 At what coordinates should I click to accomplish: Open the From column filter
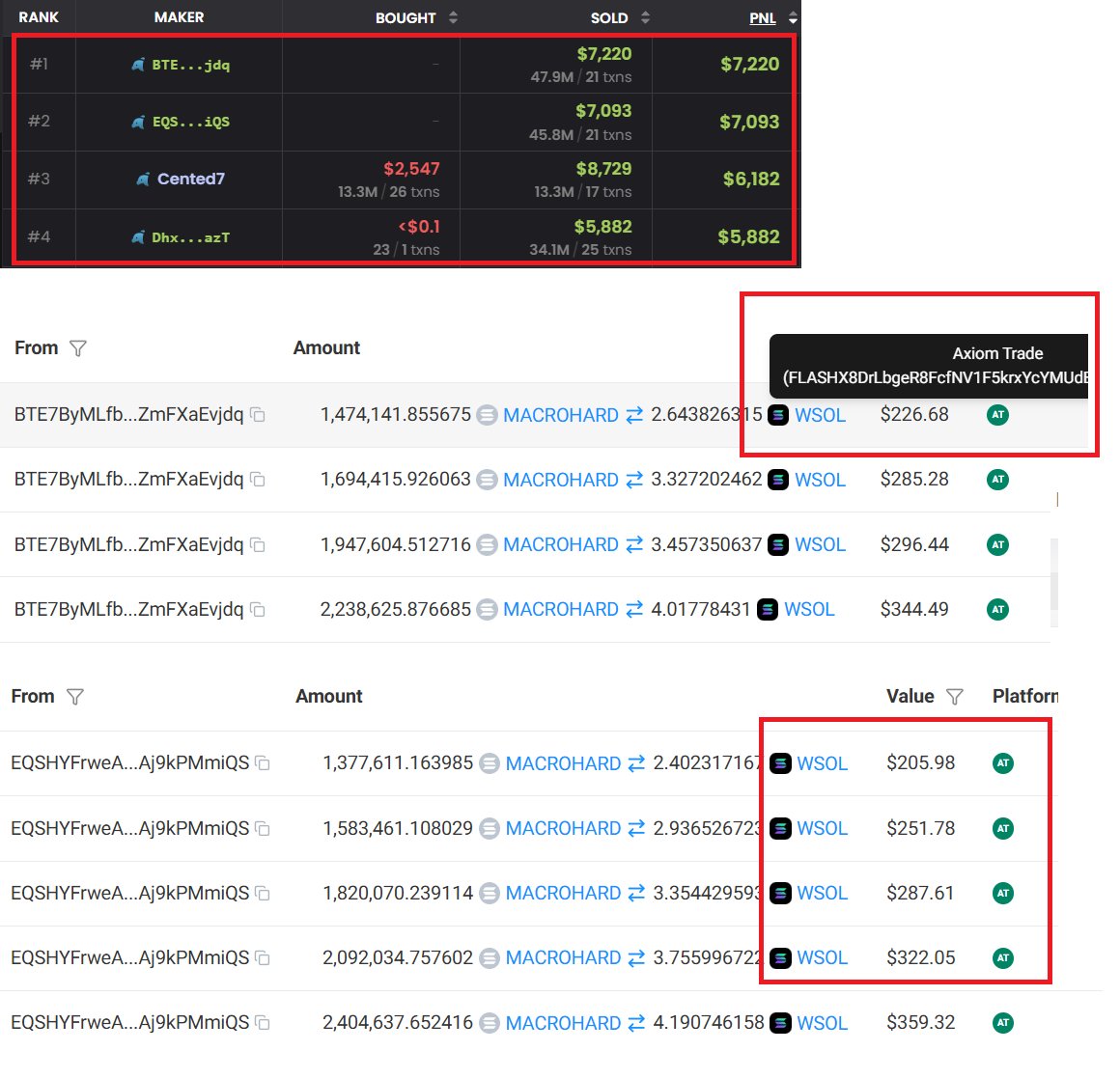(79, 348)
